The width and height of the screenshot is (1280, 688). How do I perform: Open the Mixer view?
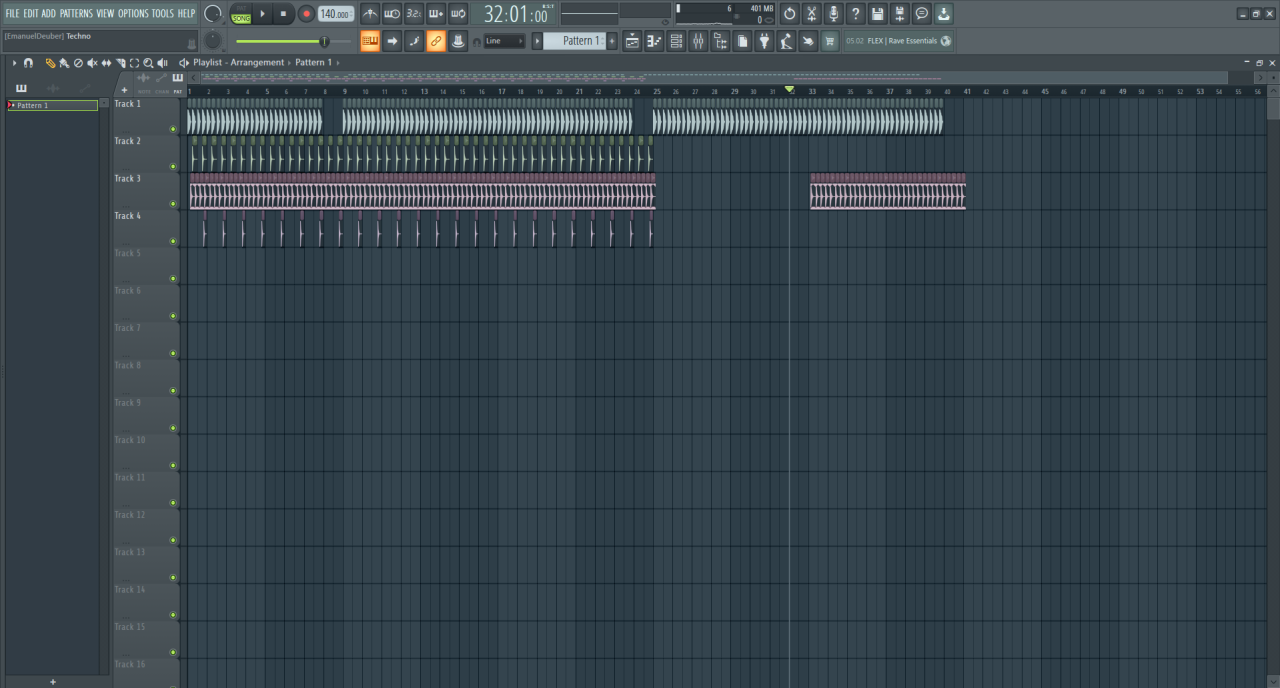coord(698,41)
